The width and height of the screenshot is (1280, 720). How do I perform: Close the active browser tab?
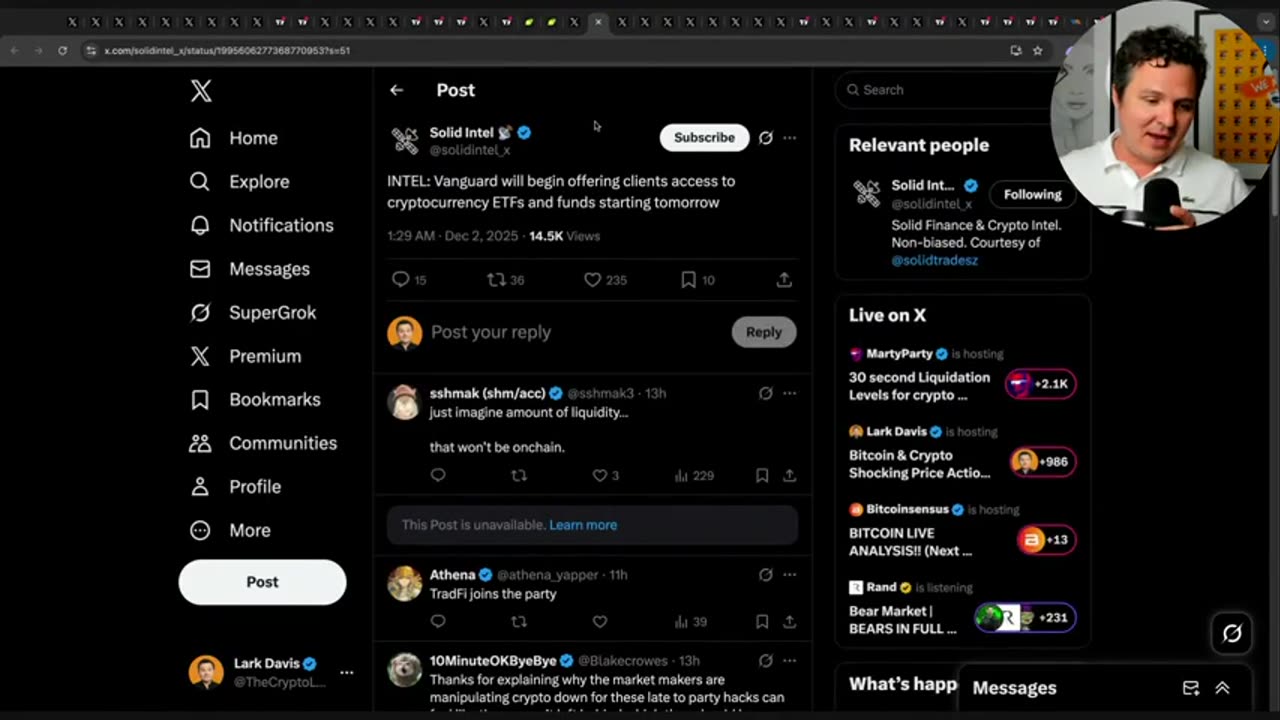click(598, 21)
